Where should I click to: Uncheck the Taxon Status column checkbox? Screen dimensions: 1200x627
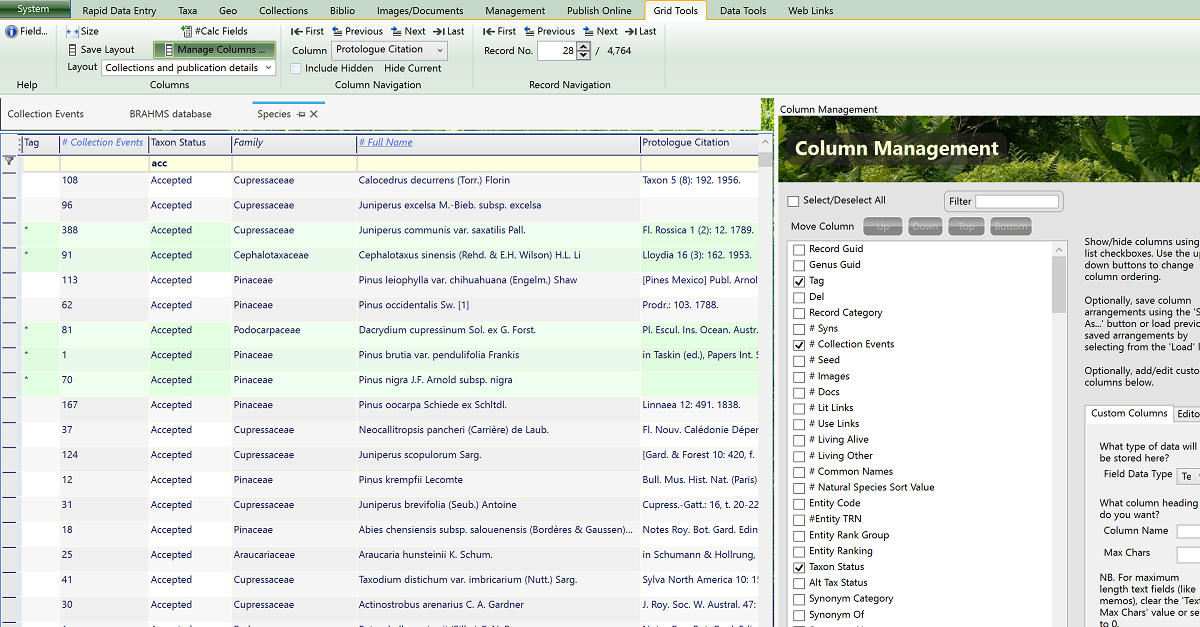799,567
